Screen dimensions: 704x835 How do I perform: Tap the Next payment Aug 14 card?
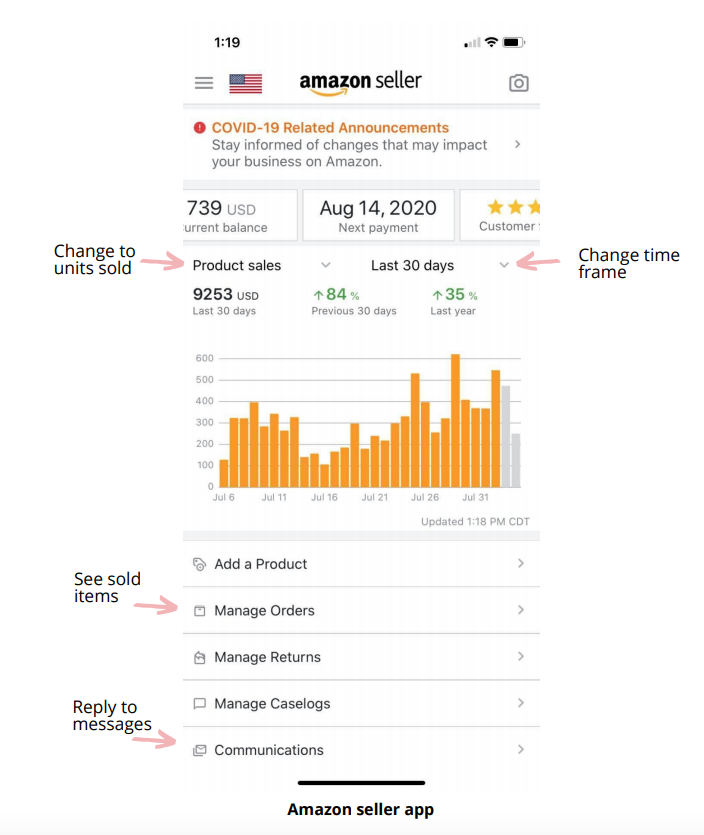(x=378, y=215)
